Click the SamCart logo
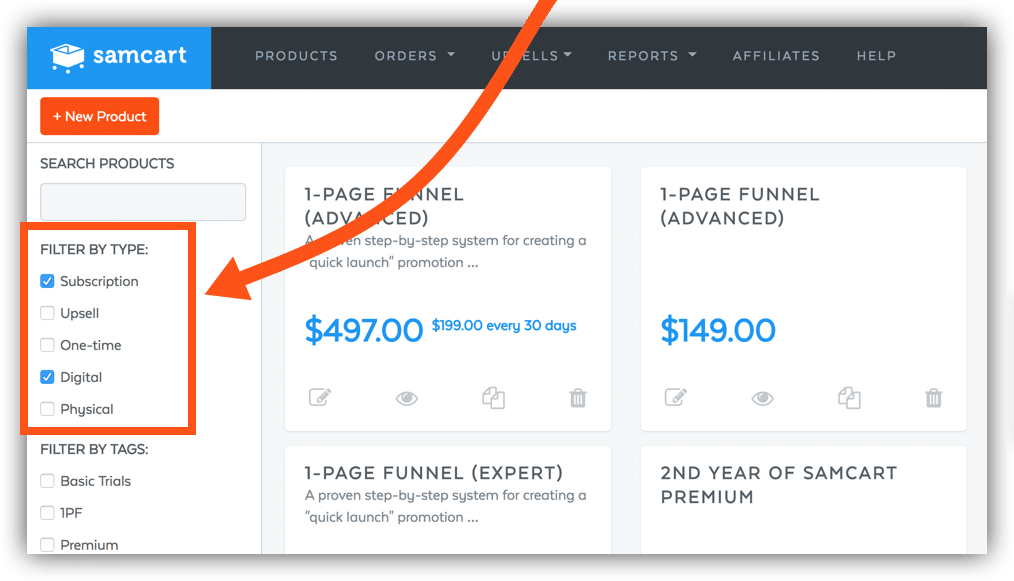This screenshot has height=581, width=1014. click(118, 57)
